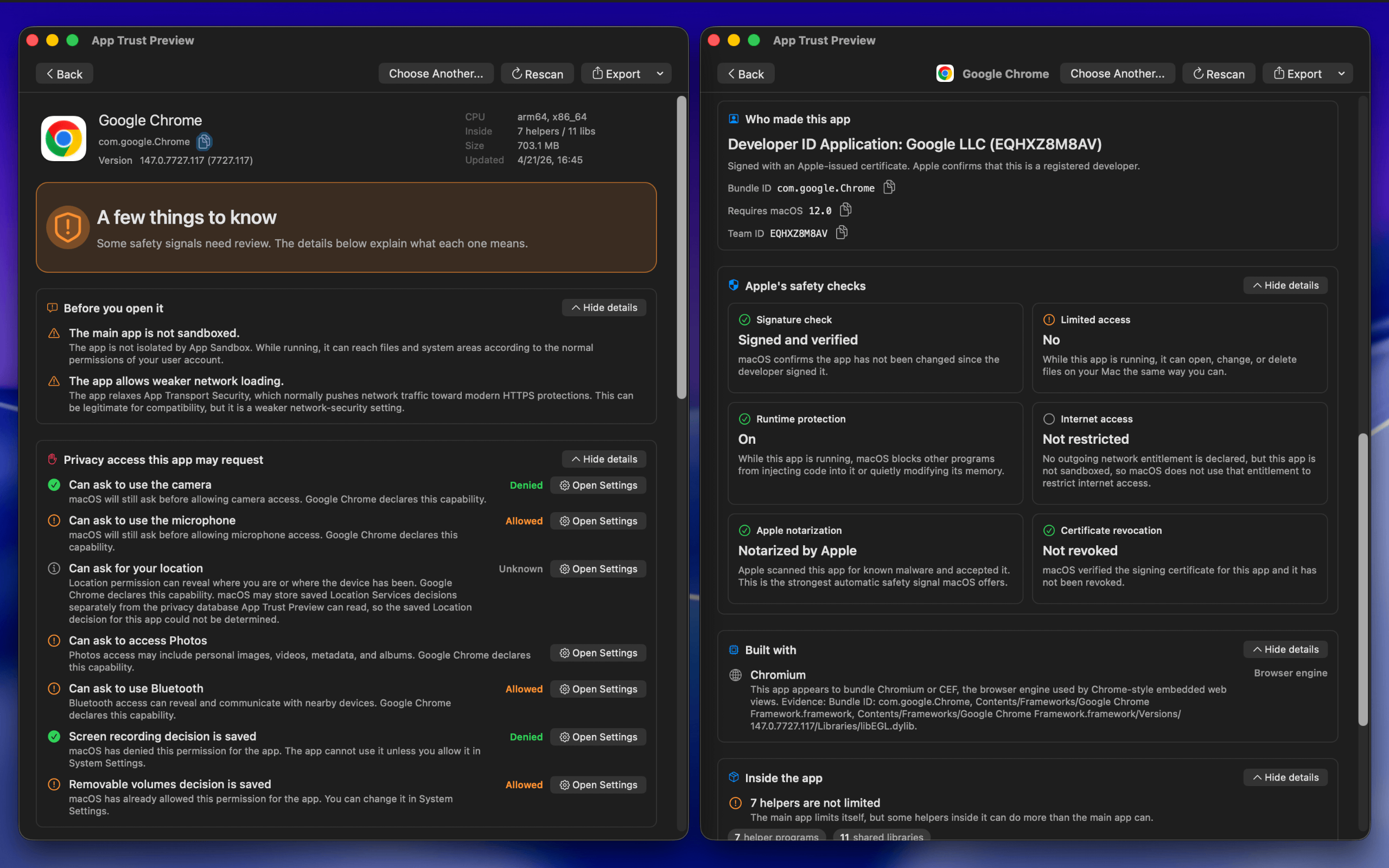Click green check icon next to camera permission
The image size is (1389, 868).
click(54, 485)
